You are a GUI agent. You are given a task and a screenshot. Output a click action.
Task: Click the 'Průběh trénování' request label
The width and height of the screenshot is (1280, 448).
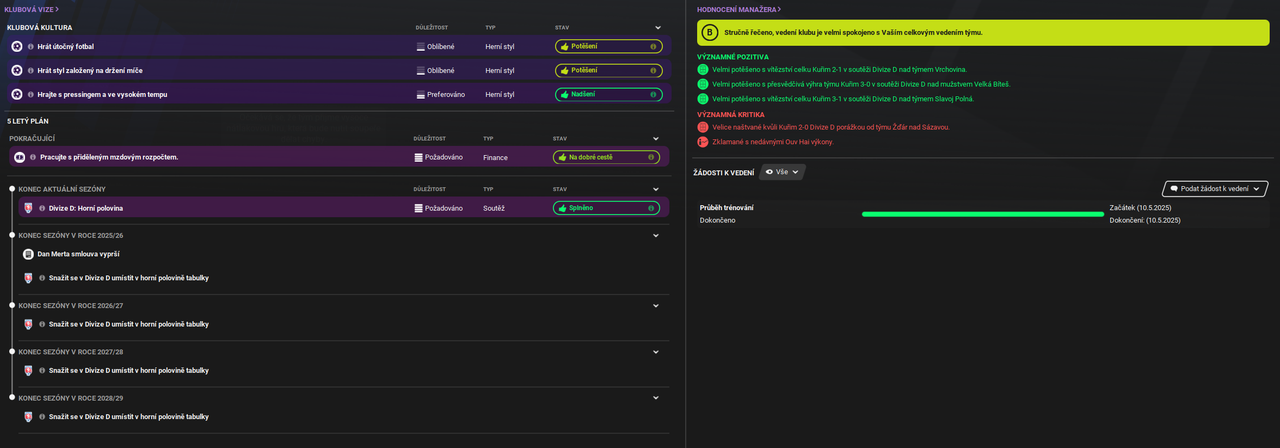(x=727, y=207)
